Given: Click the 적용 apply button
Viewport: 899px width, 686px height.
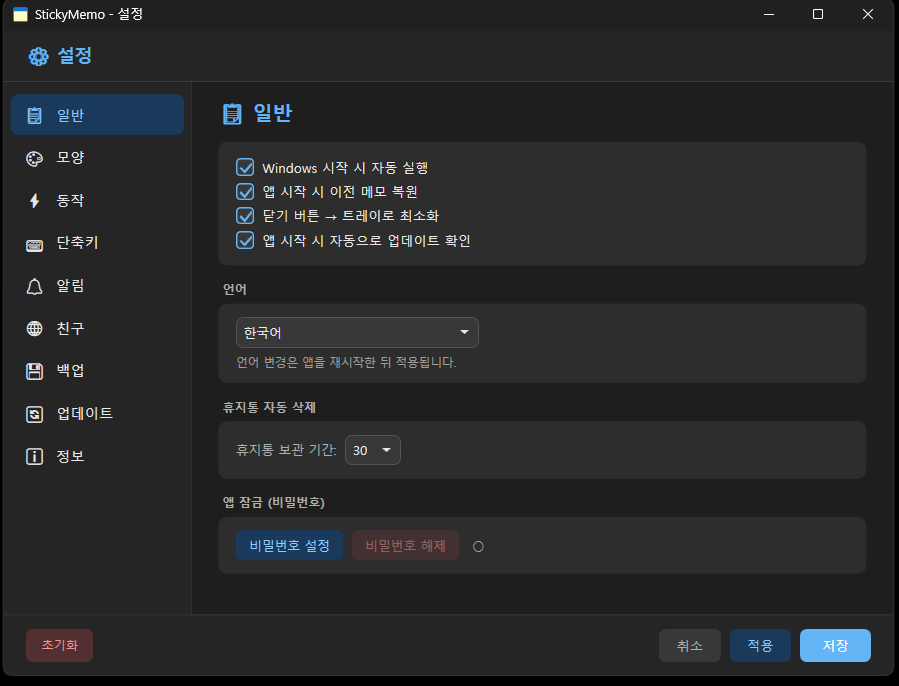Looking at the screenshot, I should tap(760, 646).
